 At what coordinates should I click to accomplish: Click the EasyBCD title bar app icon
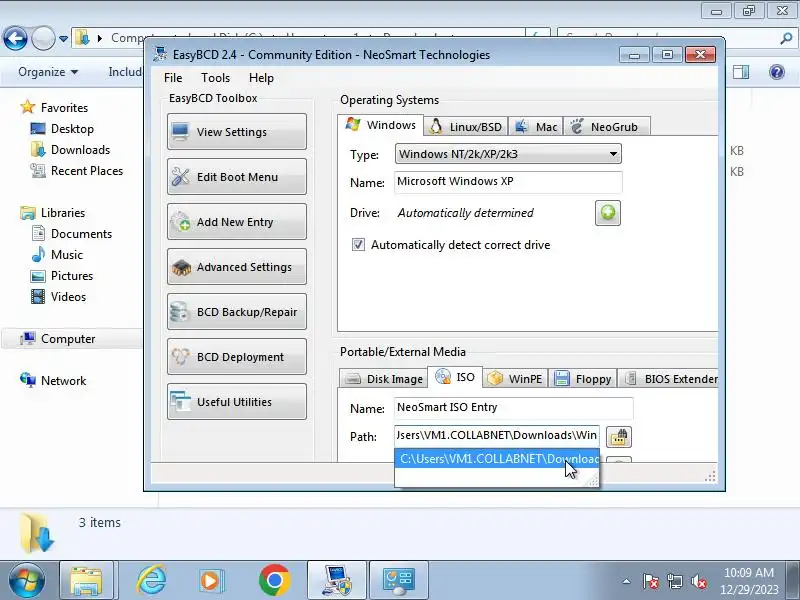click(160, 54)
